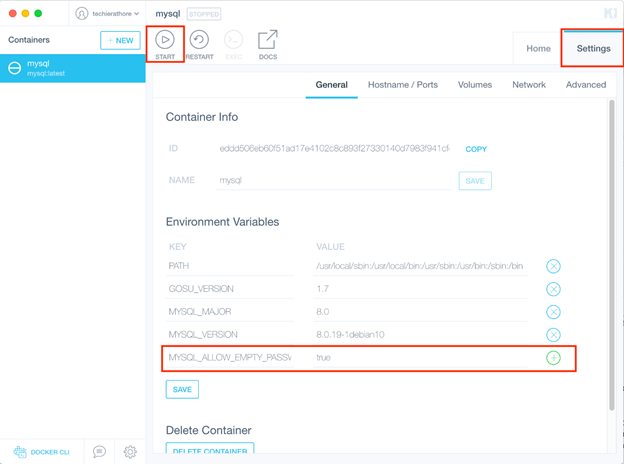Edit the MYSQL_ALLOW_EMPTY_PASSWORD key field

click(x=230, y=358)
